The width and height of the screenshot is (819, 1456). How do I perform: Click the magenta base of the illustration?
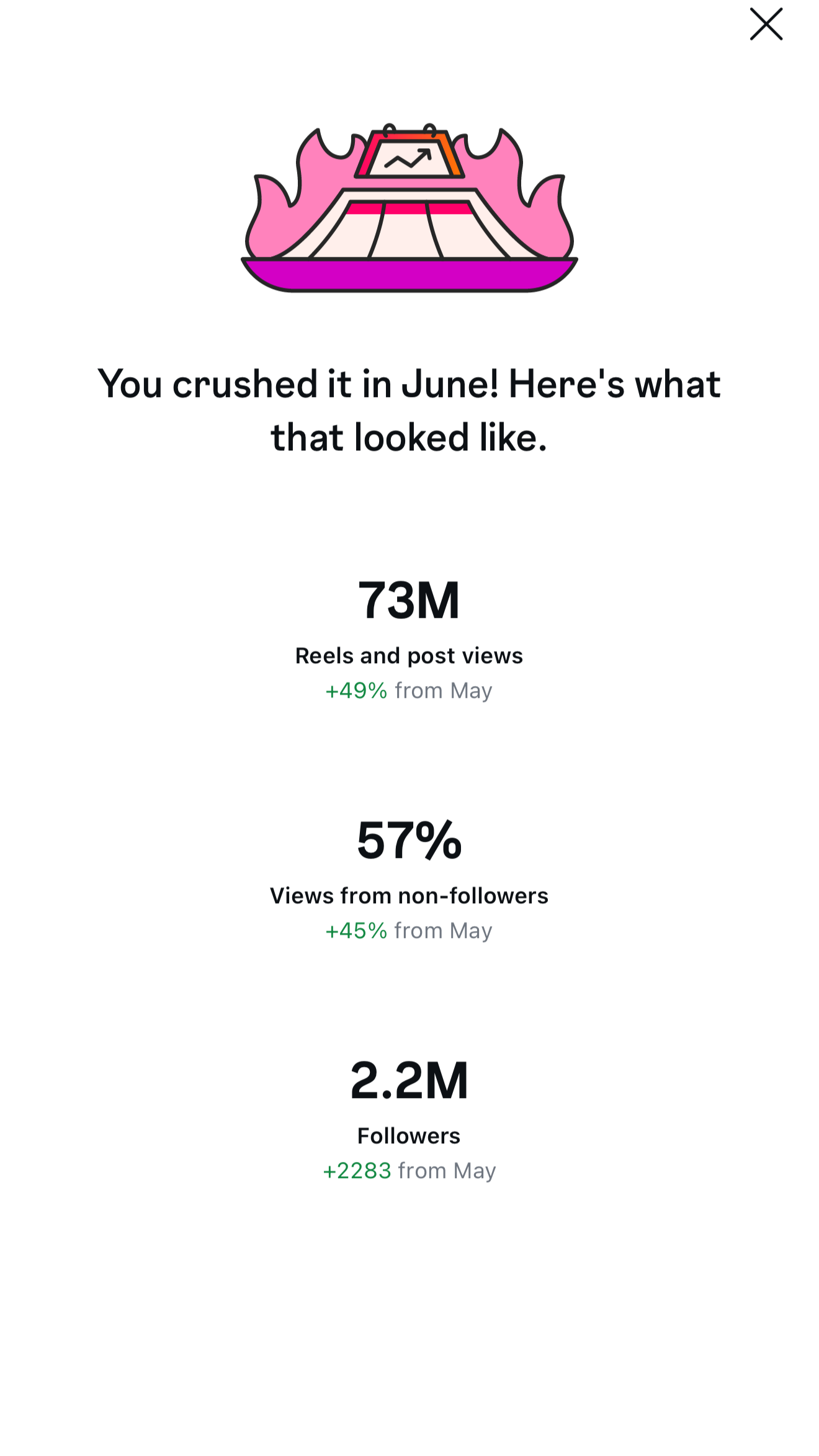pyautogui.click(x=409, y=274)
